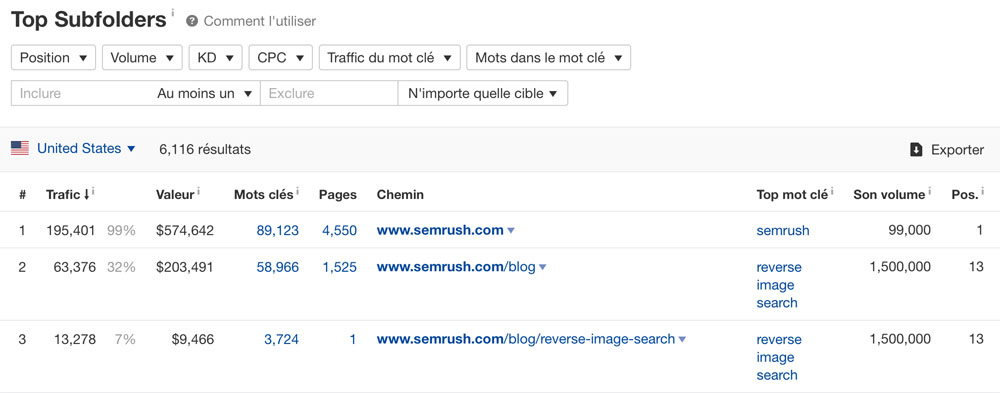This screenshot has width=1000, height=393.
Task: Open the Au moins un selector
Action: tap(204, 93)
